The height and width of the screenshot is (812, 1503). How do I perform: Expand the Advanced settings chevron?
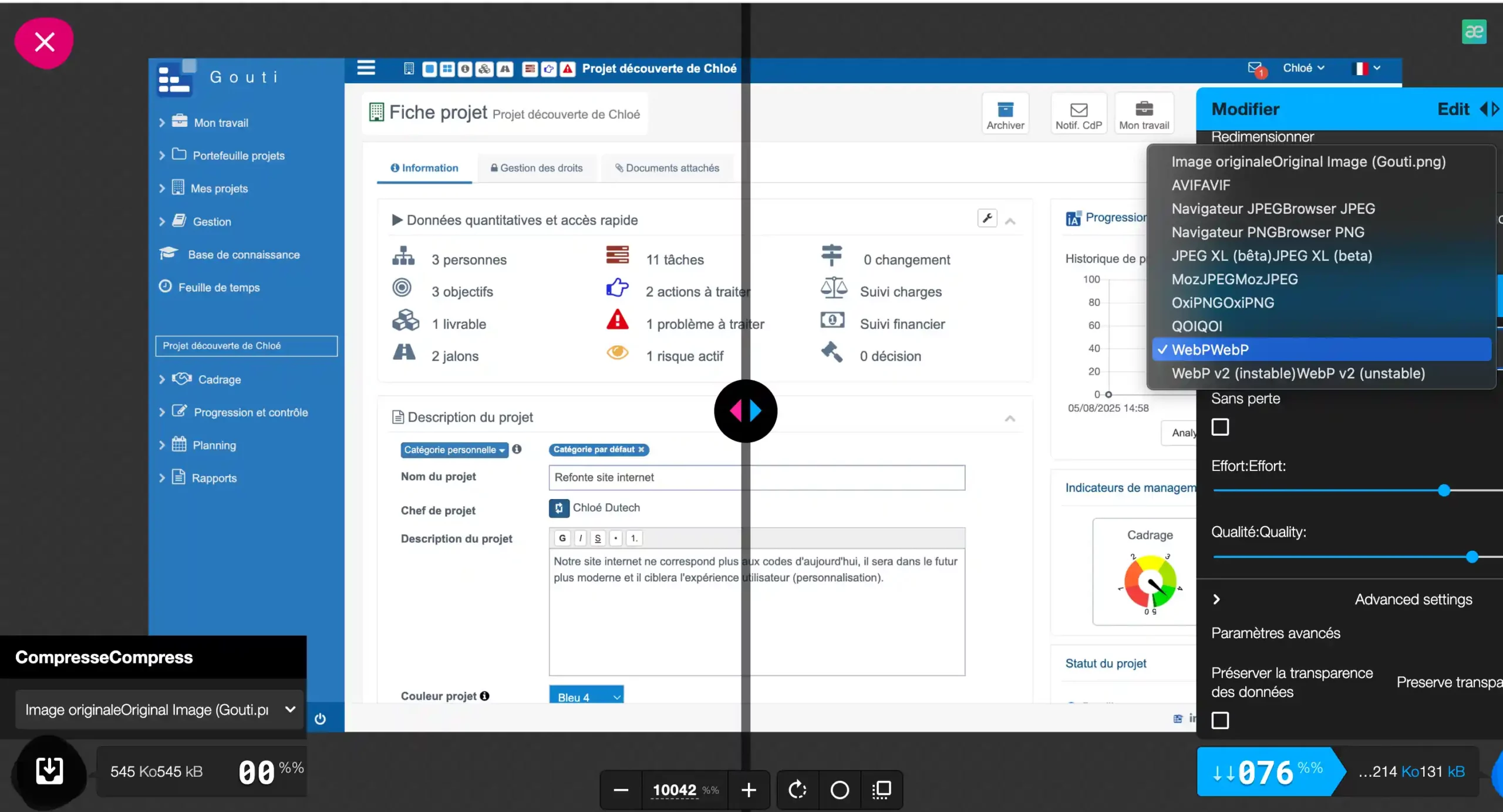[1216, 599]
